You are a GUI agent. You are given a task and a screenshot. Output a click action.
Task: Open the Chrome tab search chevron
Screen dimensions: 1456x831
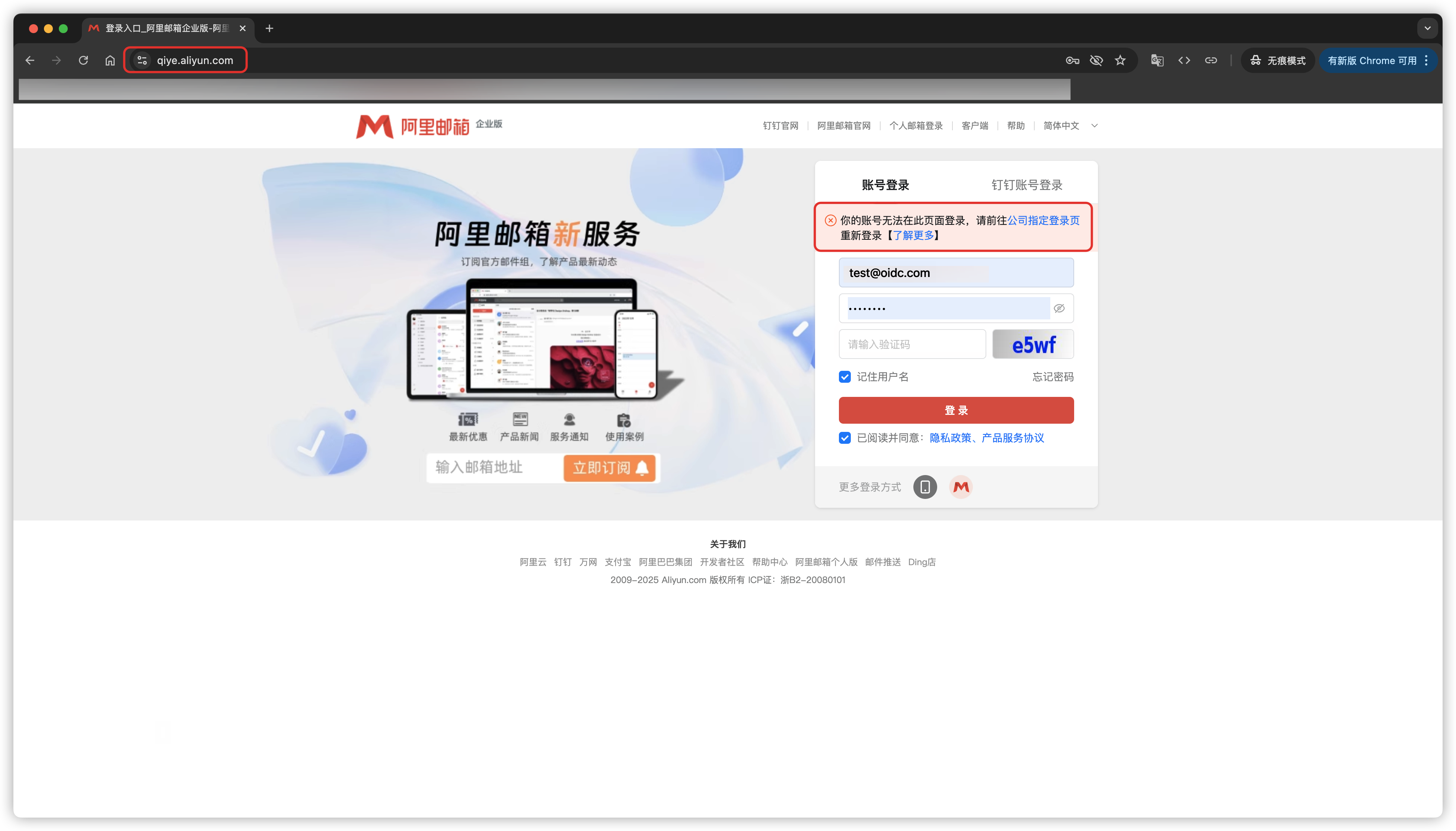[x=1427, y=28]
